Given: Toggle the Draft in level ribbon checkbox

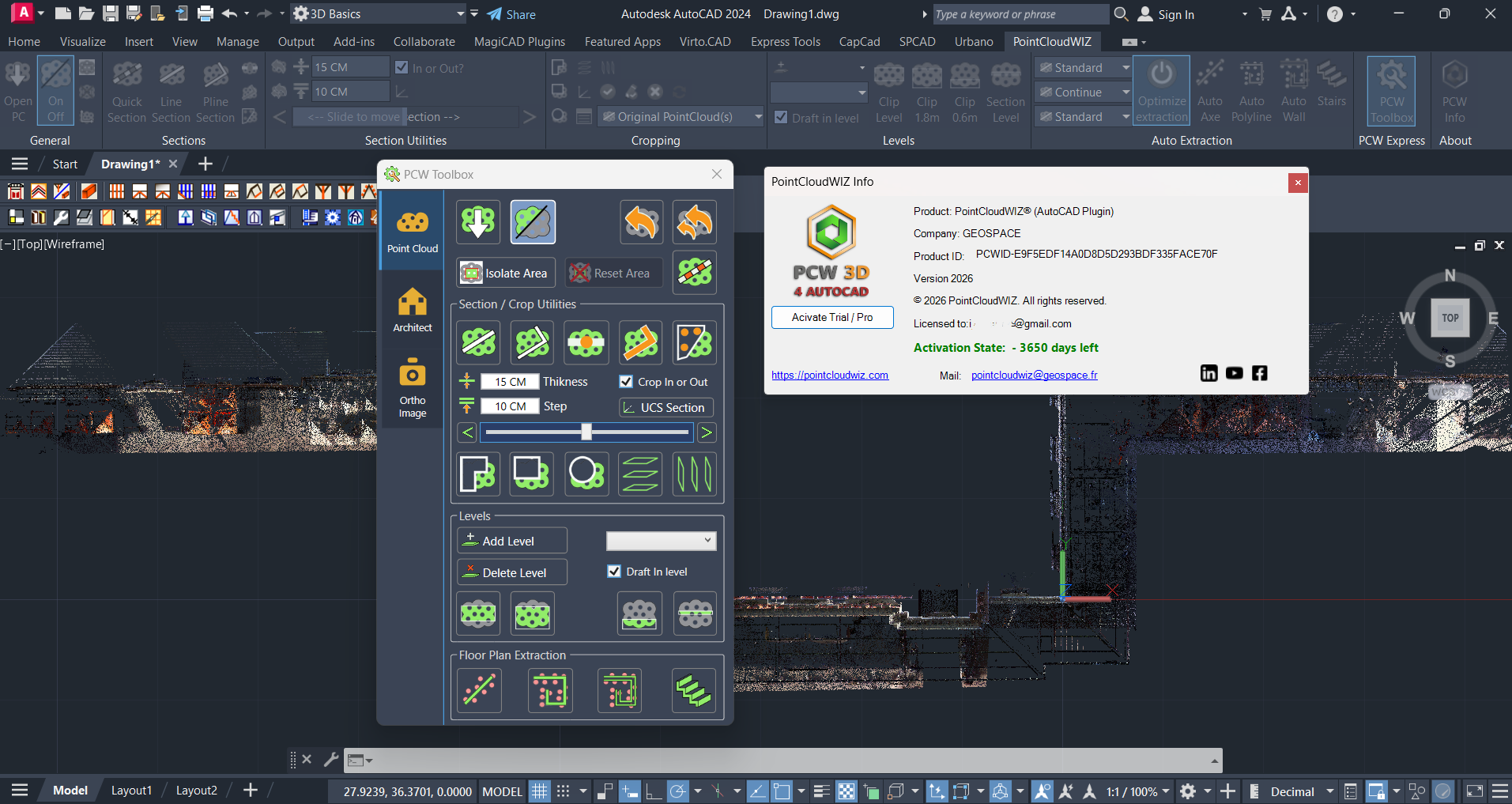Looking at the screenshot, I should (x=781, y=118).
